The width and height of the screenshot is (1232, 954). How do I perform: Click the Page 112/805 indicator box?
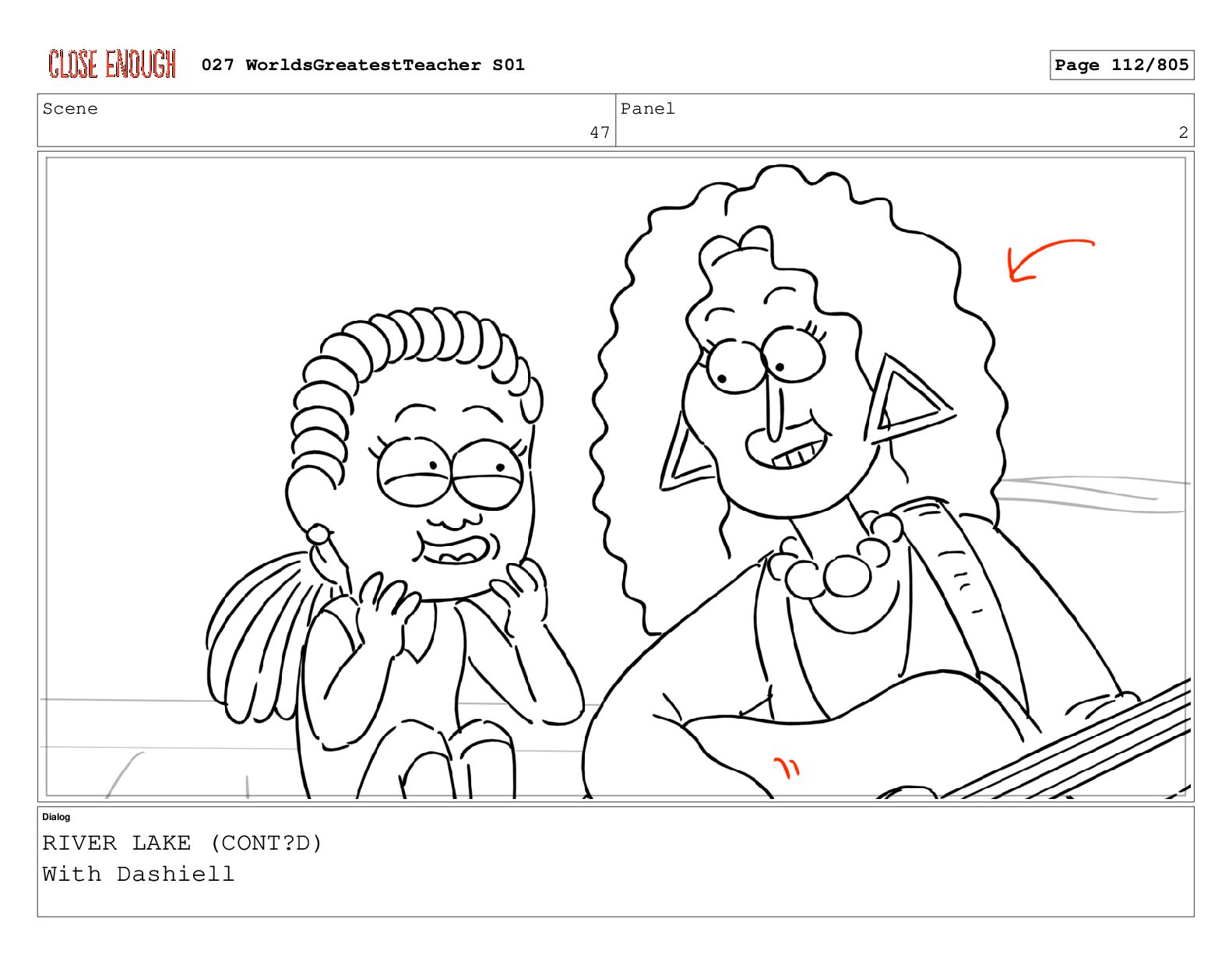pyautogui.click(x=1121, y=65)
